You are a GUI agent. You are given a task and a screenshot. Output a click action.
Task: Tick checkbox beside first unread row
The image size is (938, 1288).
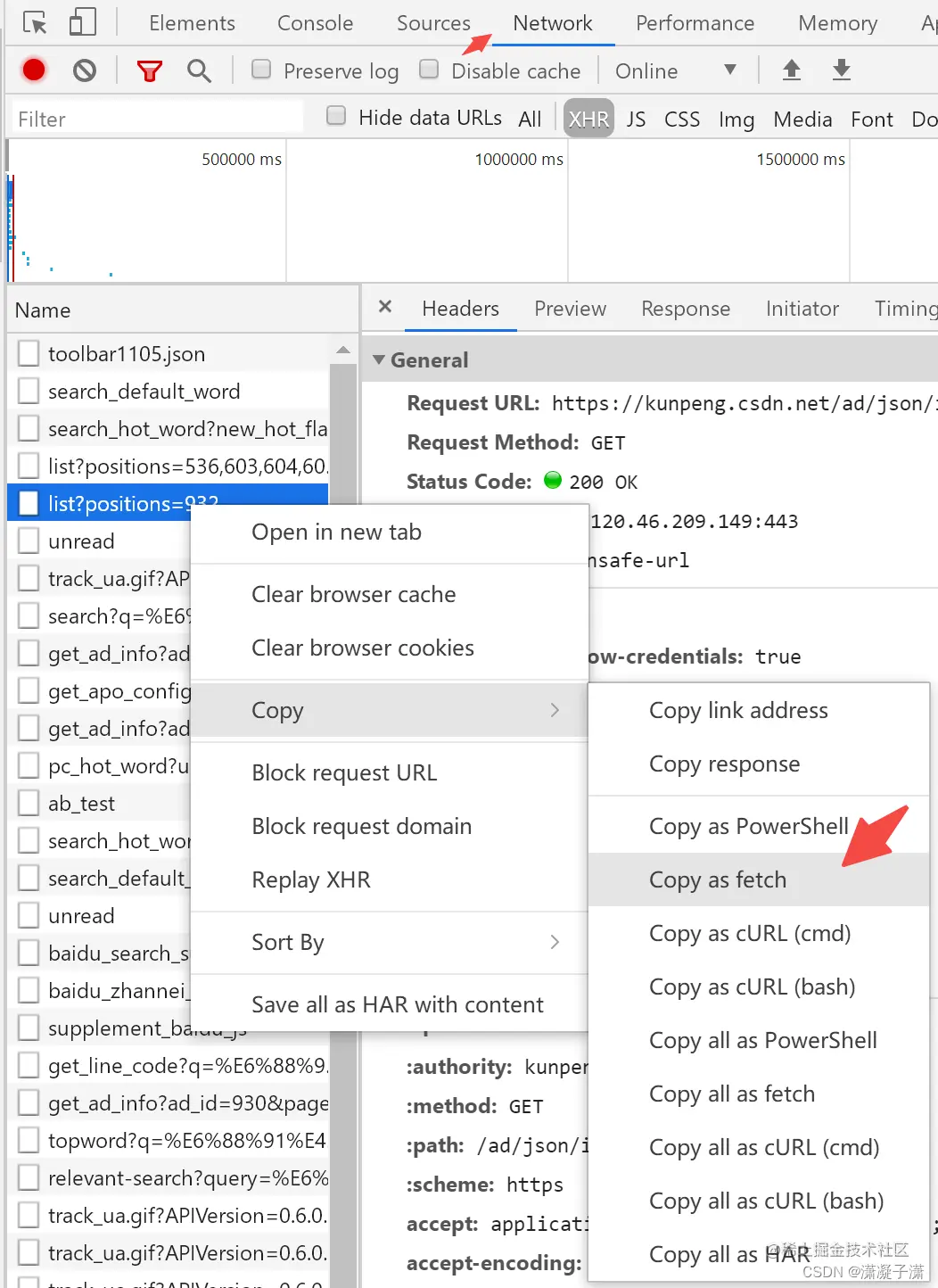(x=29, y=541)
